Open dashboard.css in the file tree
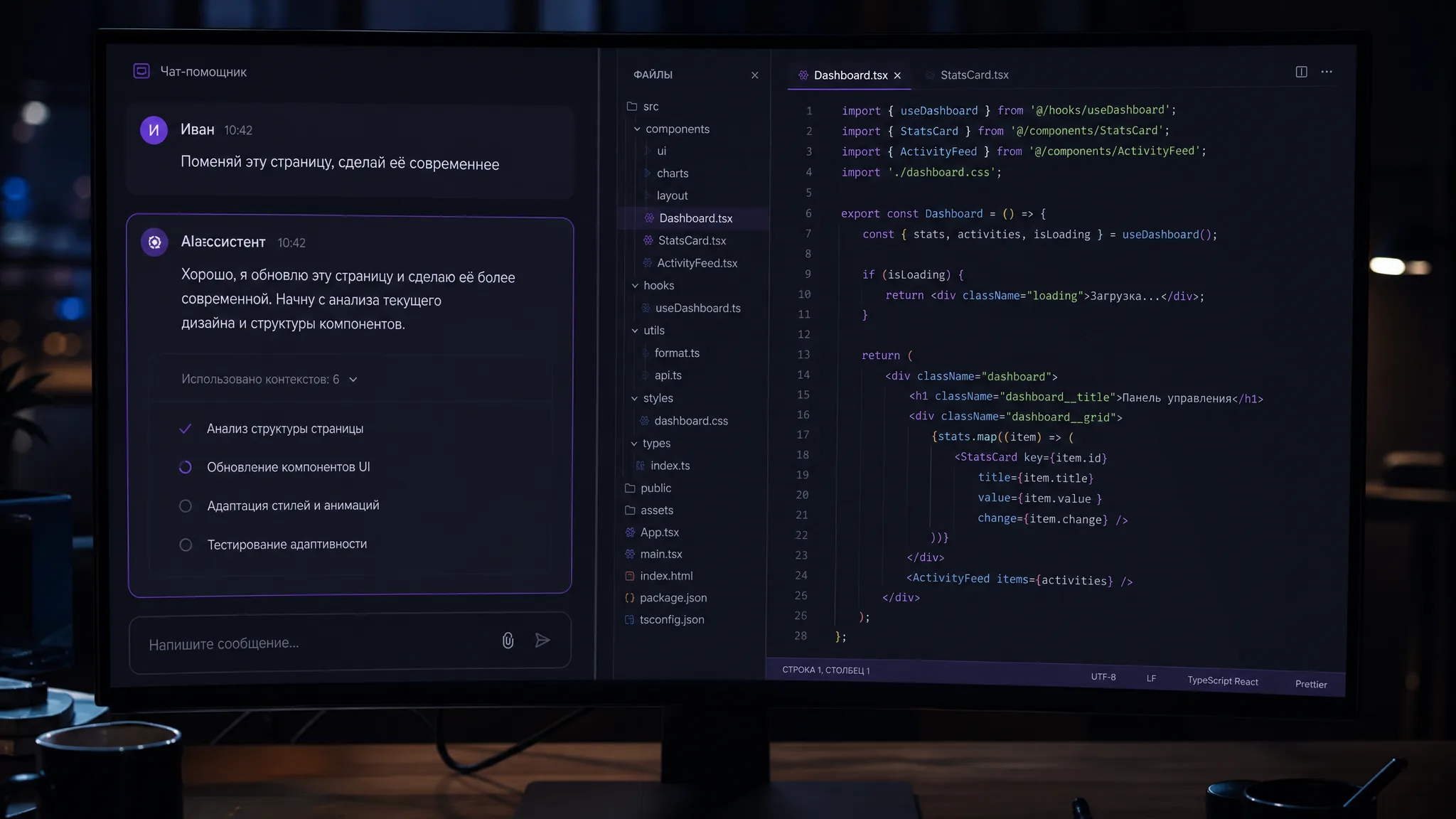Screen dimensions: 1456x819 (691, 421)
